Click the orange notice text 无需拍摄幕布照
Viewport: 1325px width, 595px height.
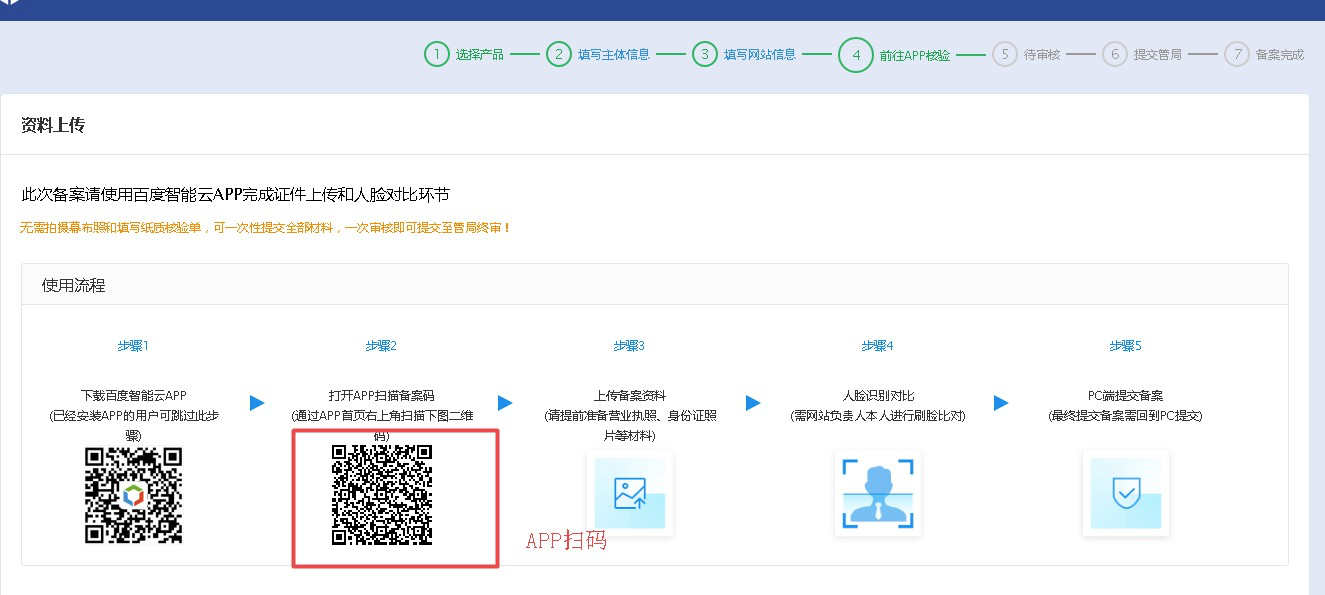click(x=265, y=228)
